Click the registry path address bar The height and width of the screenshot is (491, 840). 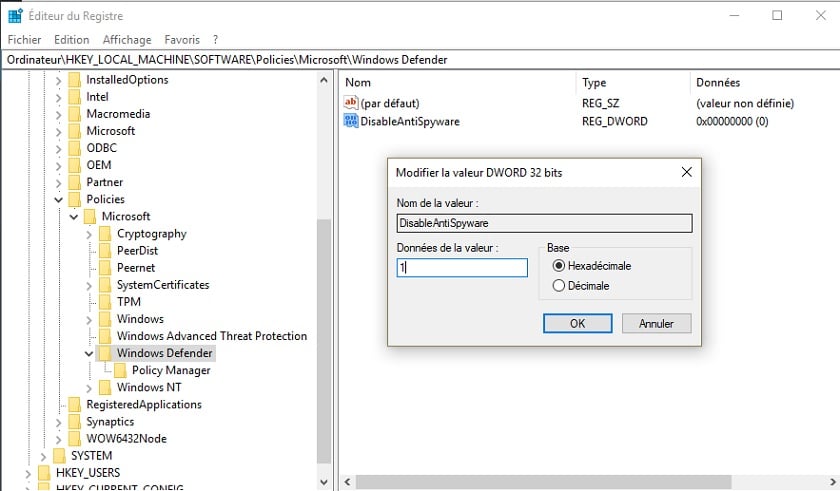coord(420,59)
